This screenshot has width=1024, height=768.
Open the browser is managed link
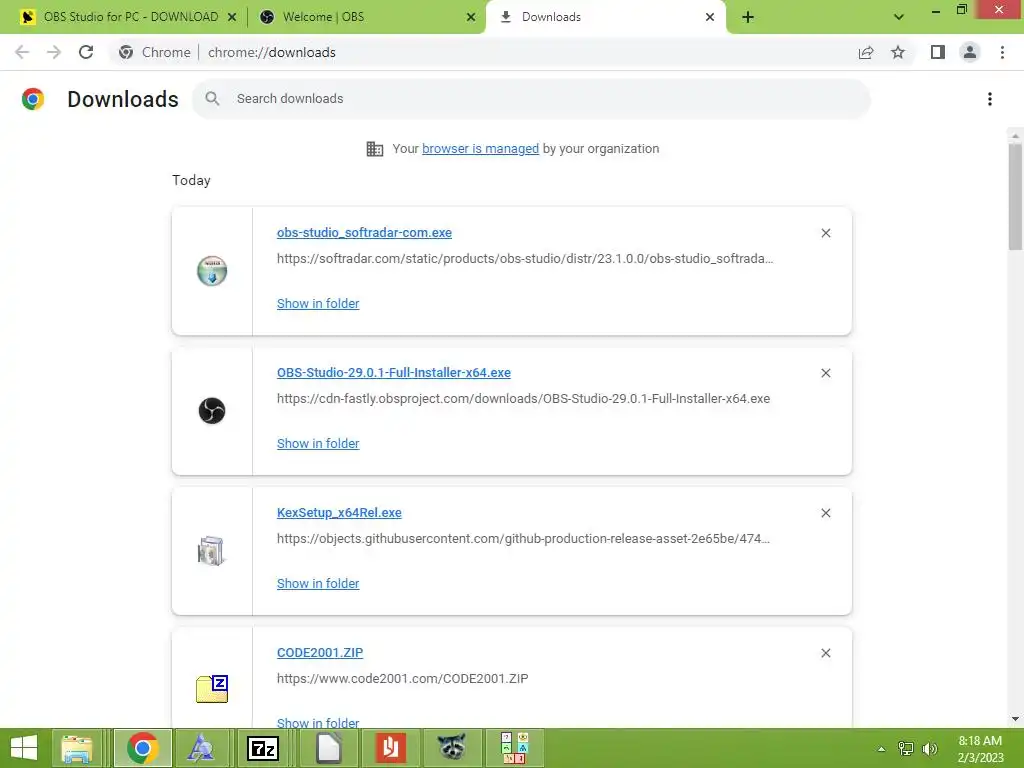(x=480, y=149)
